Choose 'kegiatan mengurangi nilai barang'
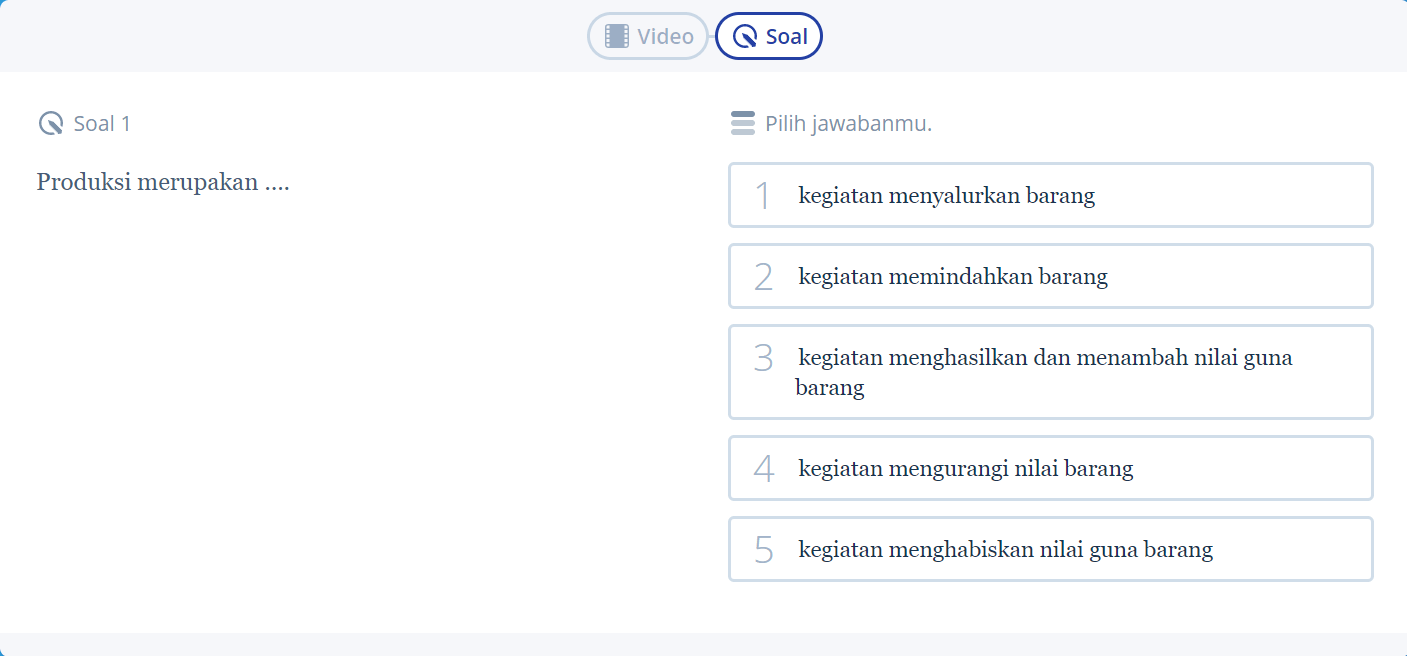The height and width of the screenshot is (656, 1407). 1050,468
